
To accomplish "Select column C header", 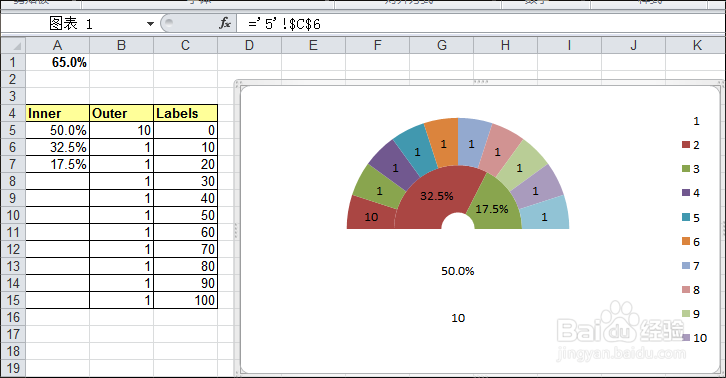I will tap(185, 45).
